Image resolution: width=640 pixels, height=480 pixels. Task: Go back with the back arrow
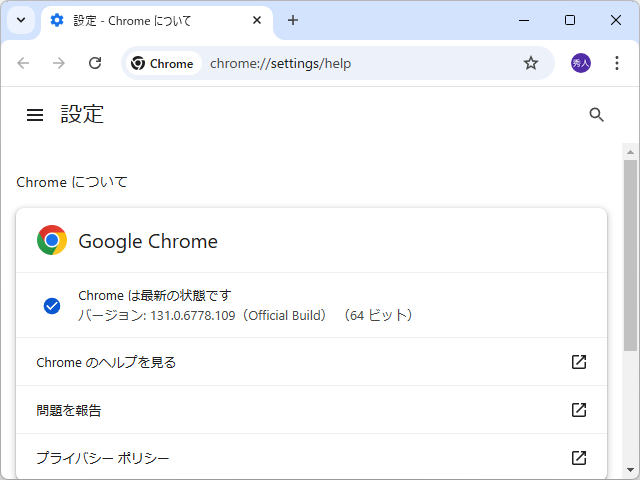pyautogui.click(x=23, y=63)
